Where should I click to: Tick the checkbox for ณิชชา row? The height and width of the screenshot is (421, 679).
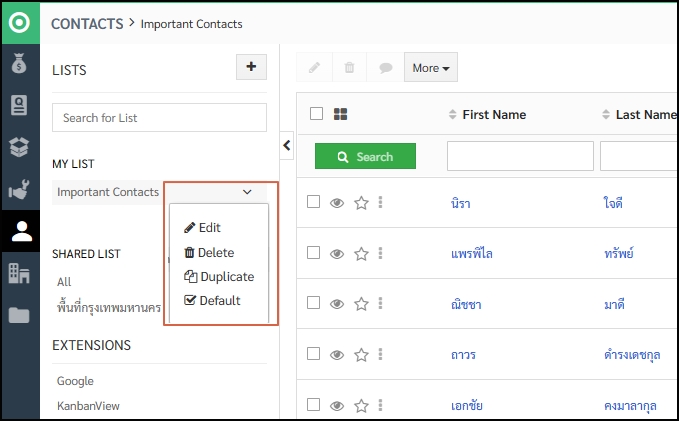point(314,303)
